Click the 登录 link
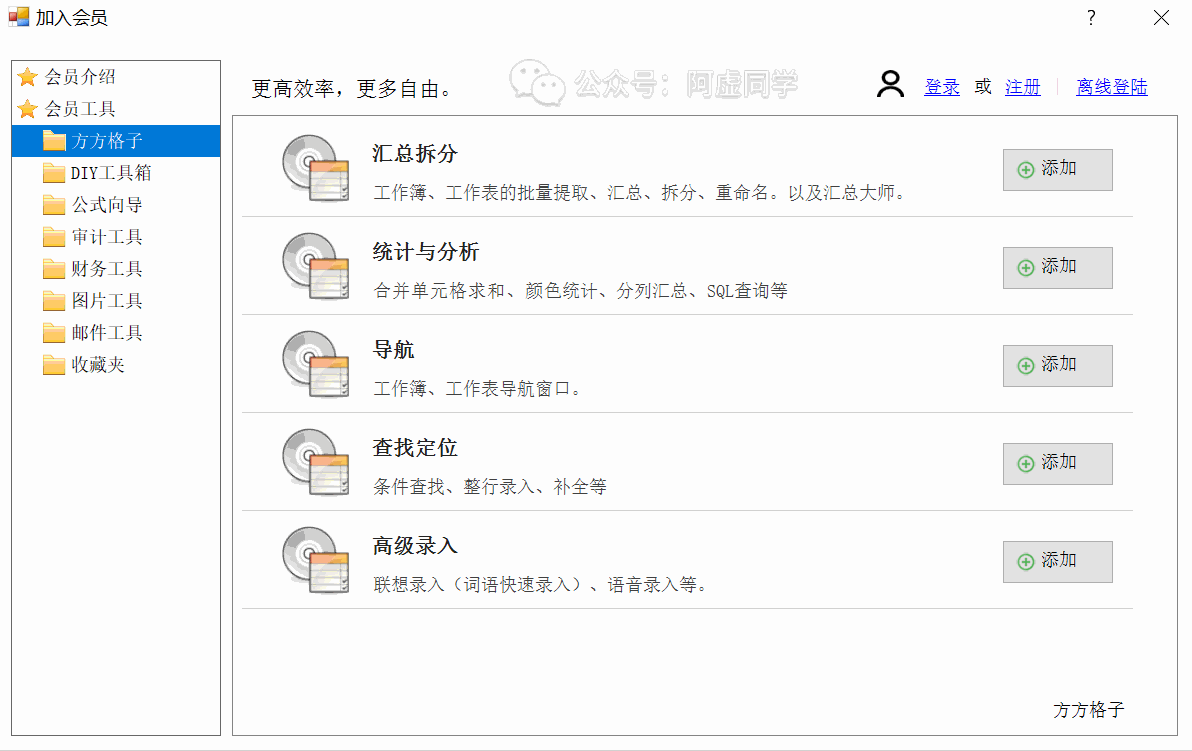The width and height of the screenshot is (1192, 751). pos(942,87)
